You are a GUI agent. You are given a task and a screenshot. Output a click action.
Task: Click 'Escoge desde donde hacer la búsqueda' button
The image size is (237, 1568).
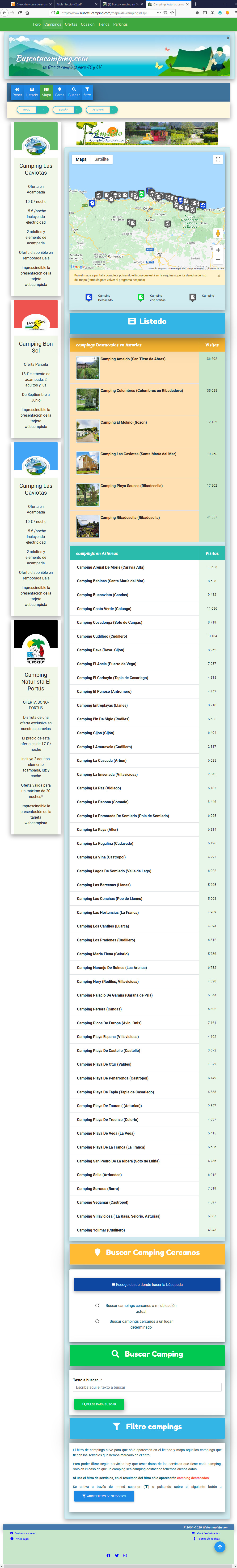click(x=148, y=1284)
